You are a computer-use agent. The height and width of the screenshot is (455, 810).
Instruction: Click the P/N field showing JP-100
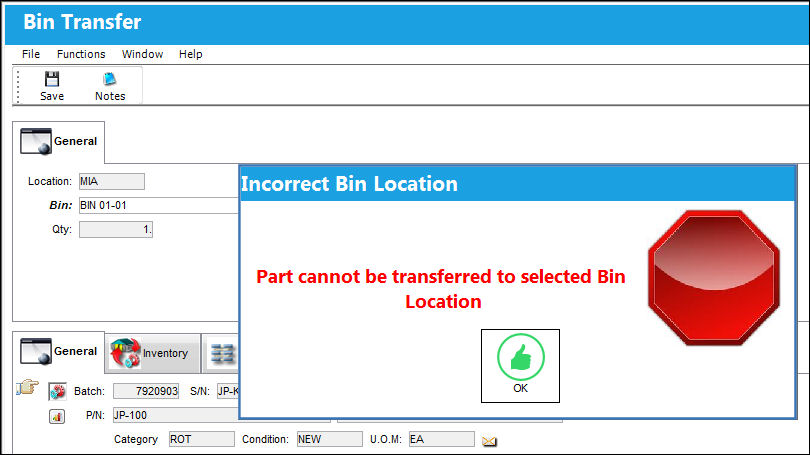176,415
